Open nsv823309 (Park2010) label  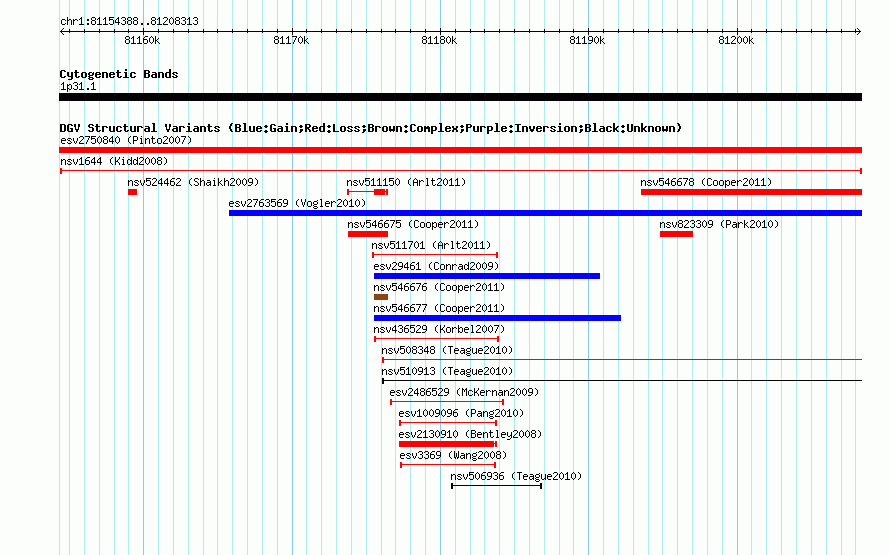tap(719, 224)
